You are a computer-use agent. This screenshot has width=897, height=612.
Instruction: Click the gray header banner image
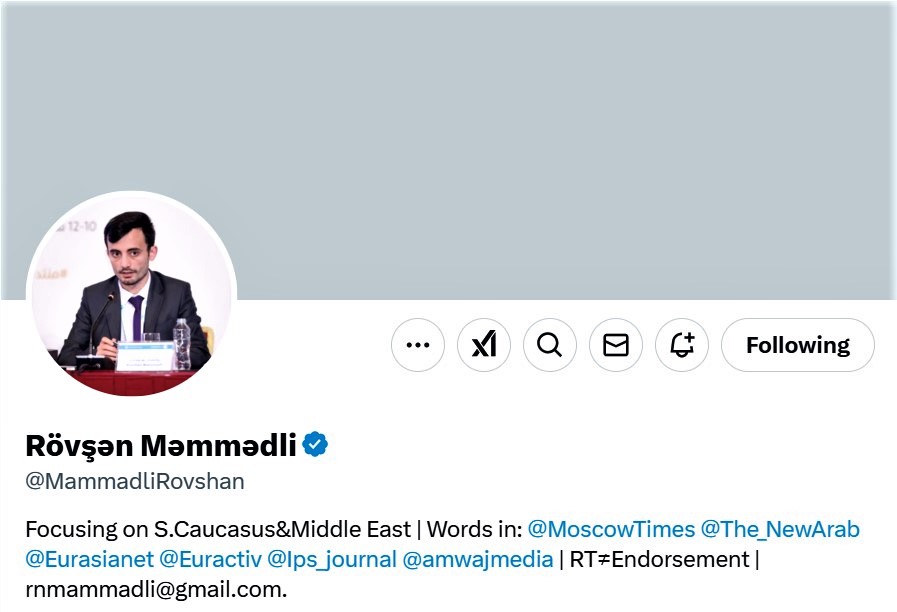[448, 150]
